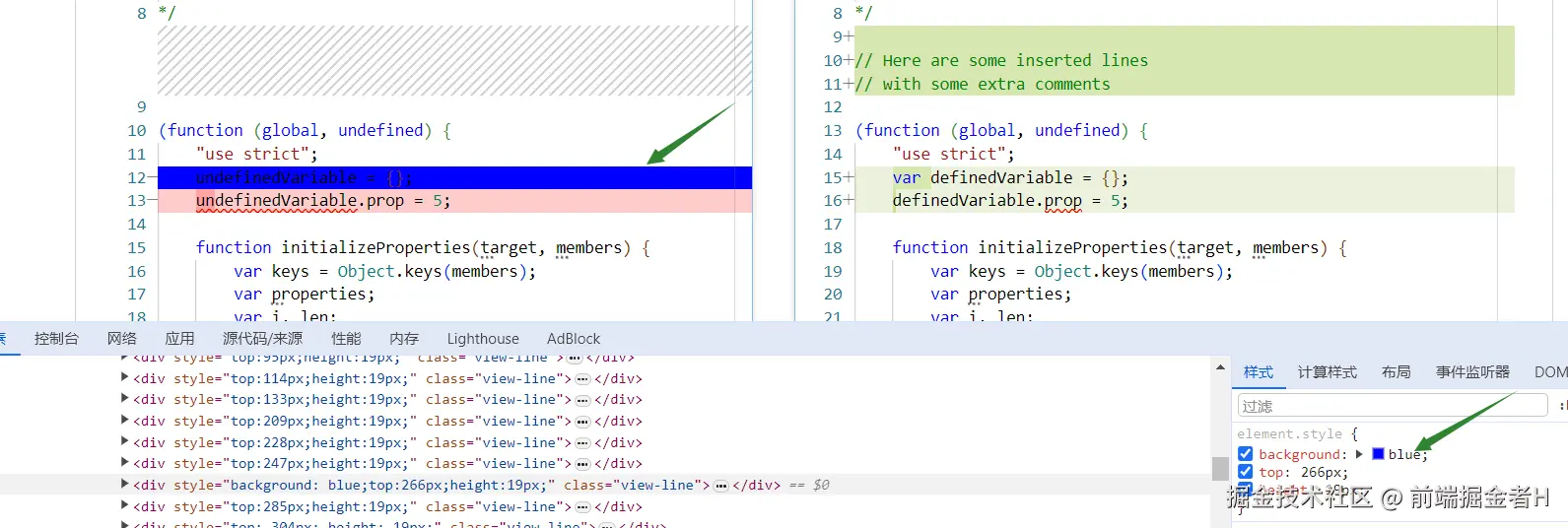1568x528 pixels.
Task: Select the 计算样式 sub-tab
Action: 1328,371
